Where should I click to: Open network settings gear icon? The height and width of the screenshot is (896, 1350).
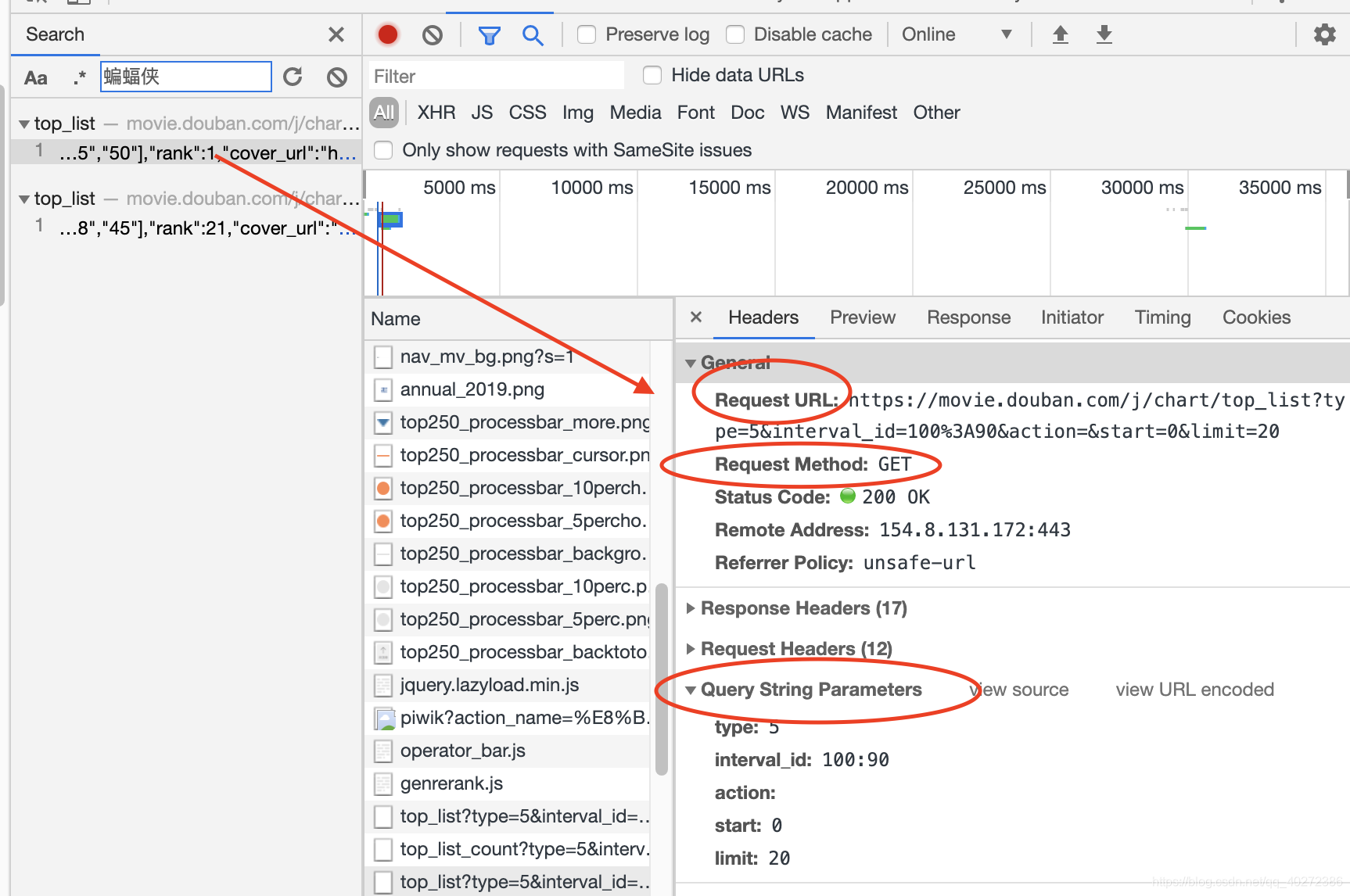pos(1324,34)
